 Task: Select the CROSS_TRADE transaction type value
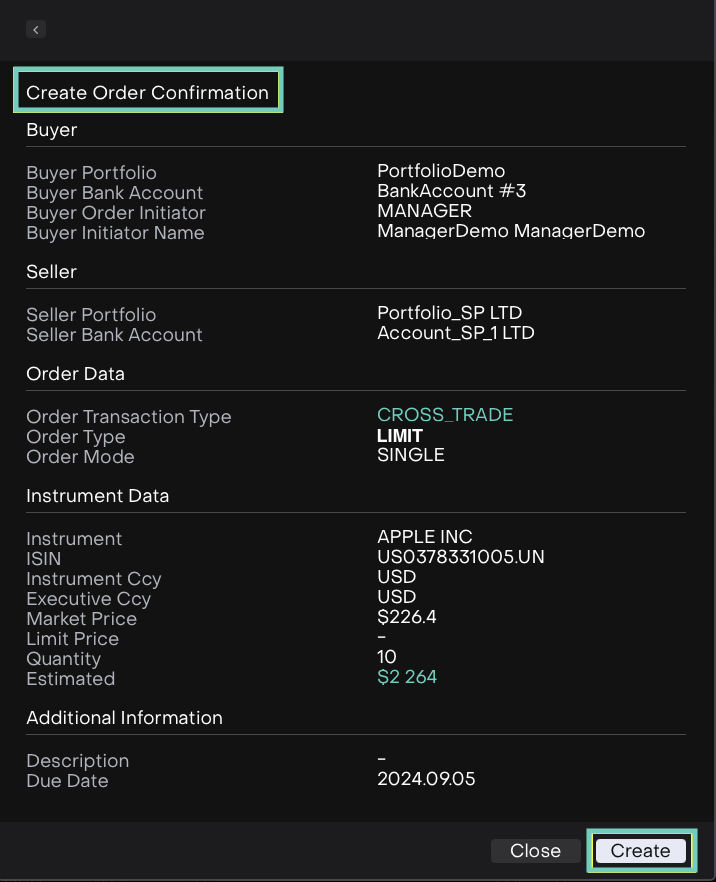(444, 415)
